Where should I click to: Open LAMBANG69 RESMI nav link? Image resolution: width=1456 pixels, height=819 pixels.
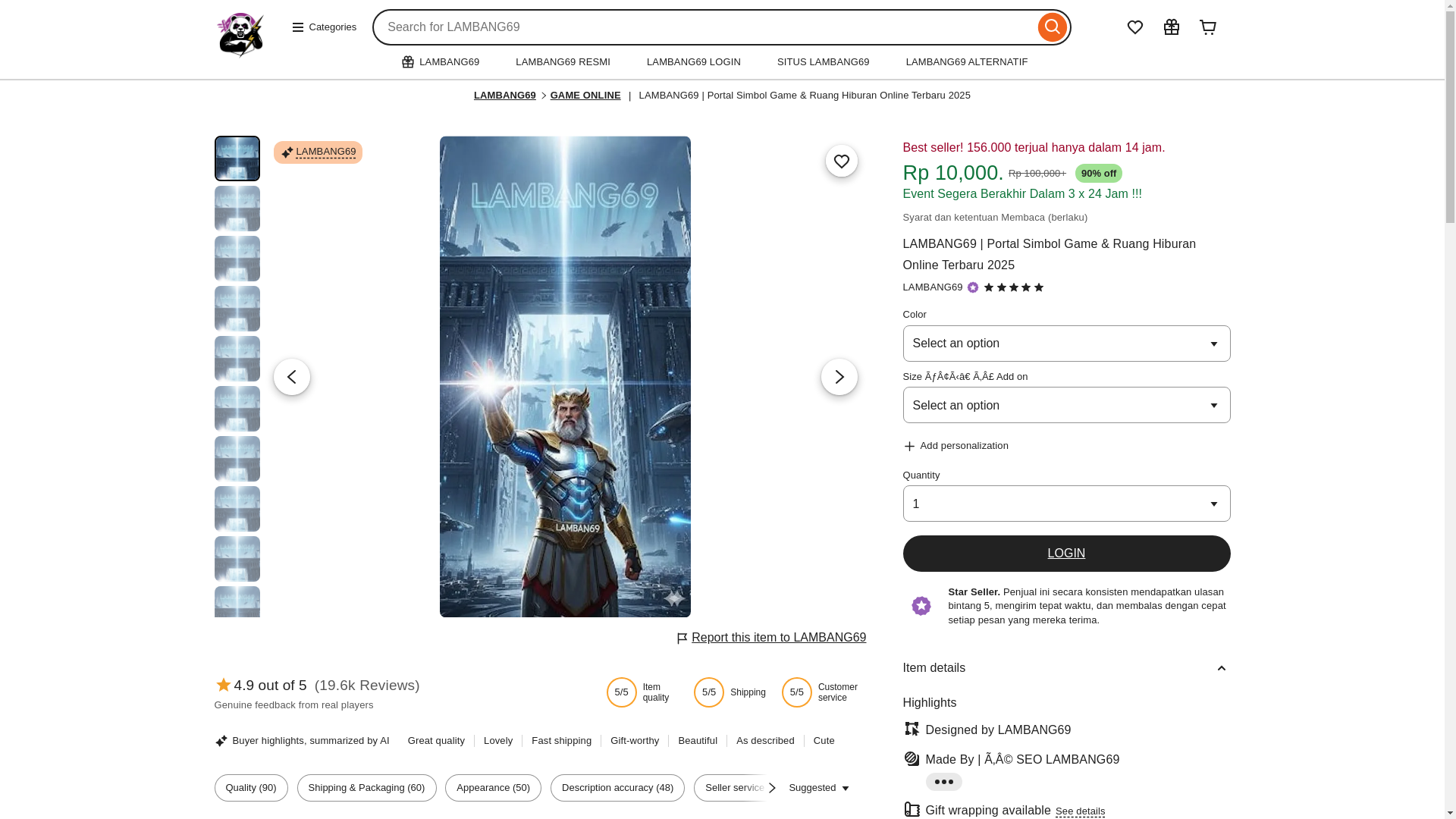(563, 62)
